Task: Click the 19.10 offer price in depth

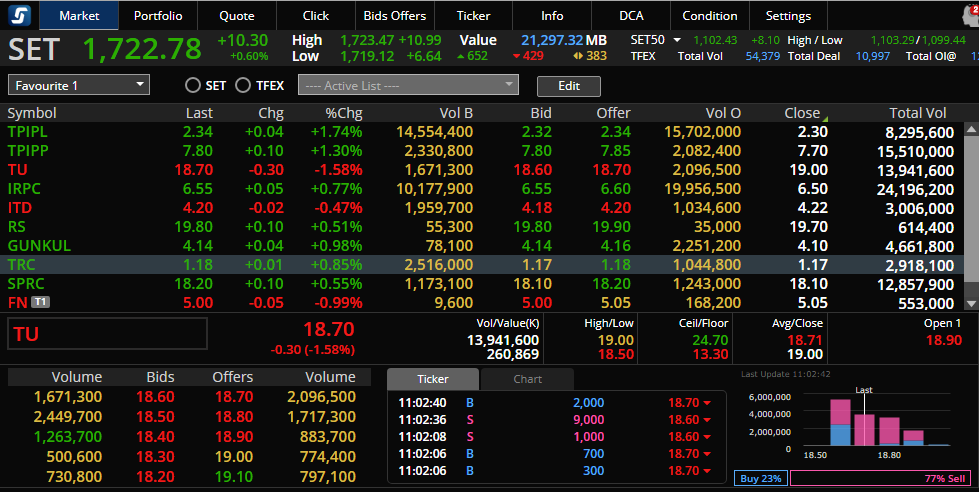Action: 234,476
